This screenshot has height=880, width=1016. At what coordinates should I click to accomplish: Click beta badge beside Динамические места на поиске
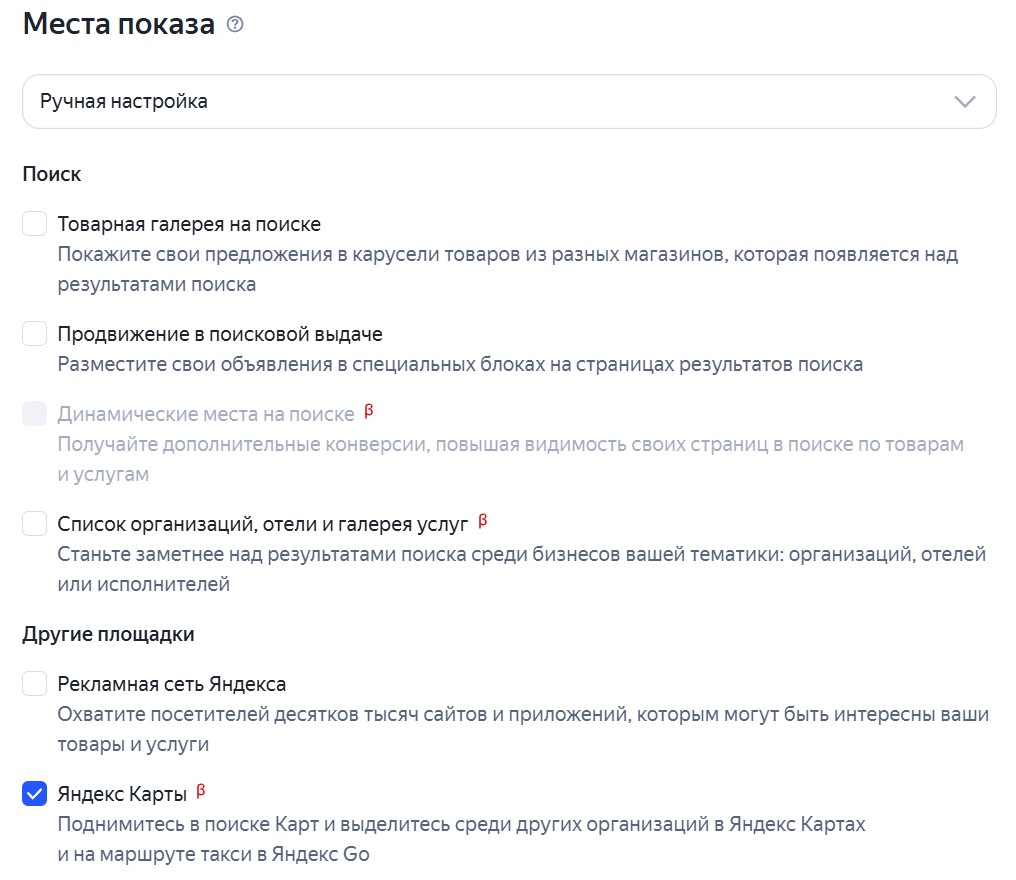coord(369,411)
